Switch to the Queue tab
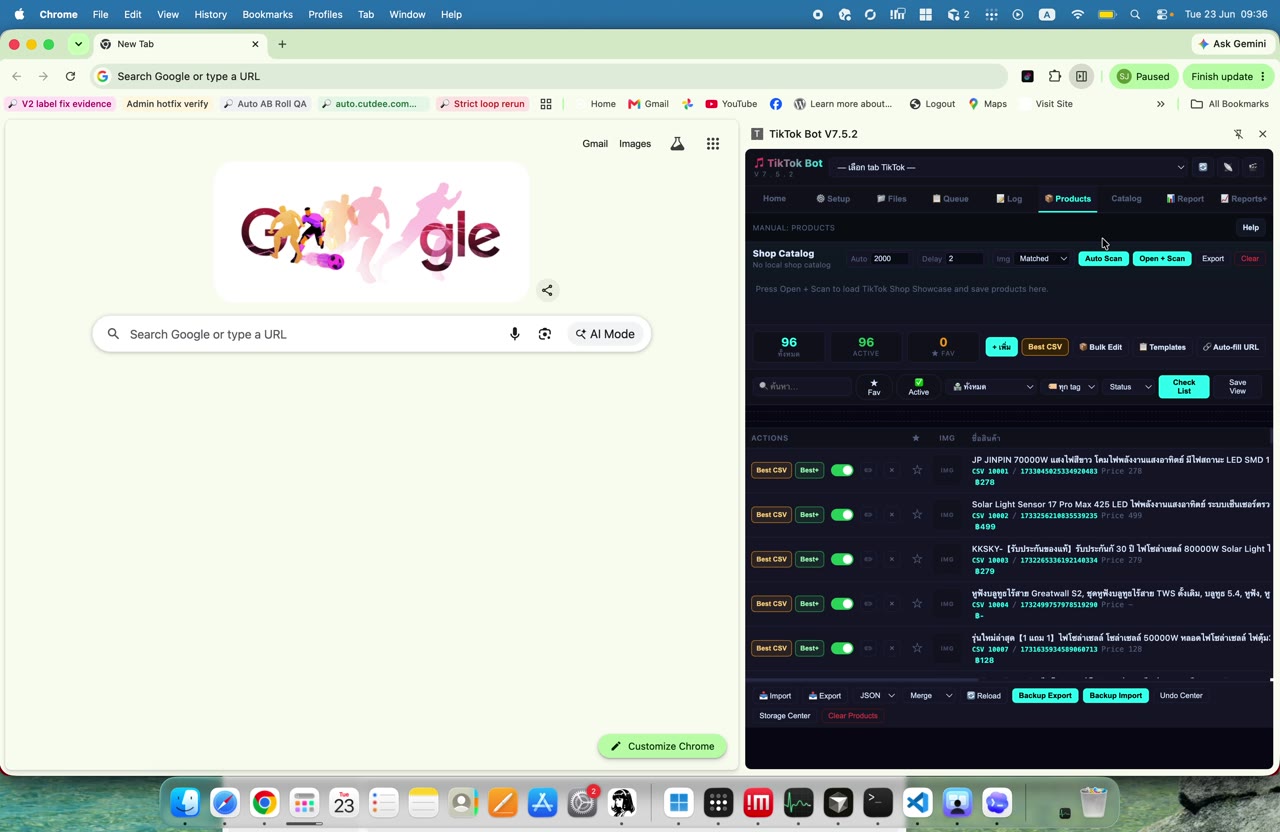Viewport: 1280px width, 832px height. point(950,199)
